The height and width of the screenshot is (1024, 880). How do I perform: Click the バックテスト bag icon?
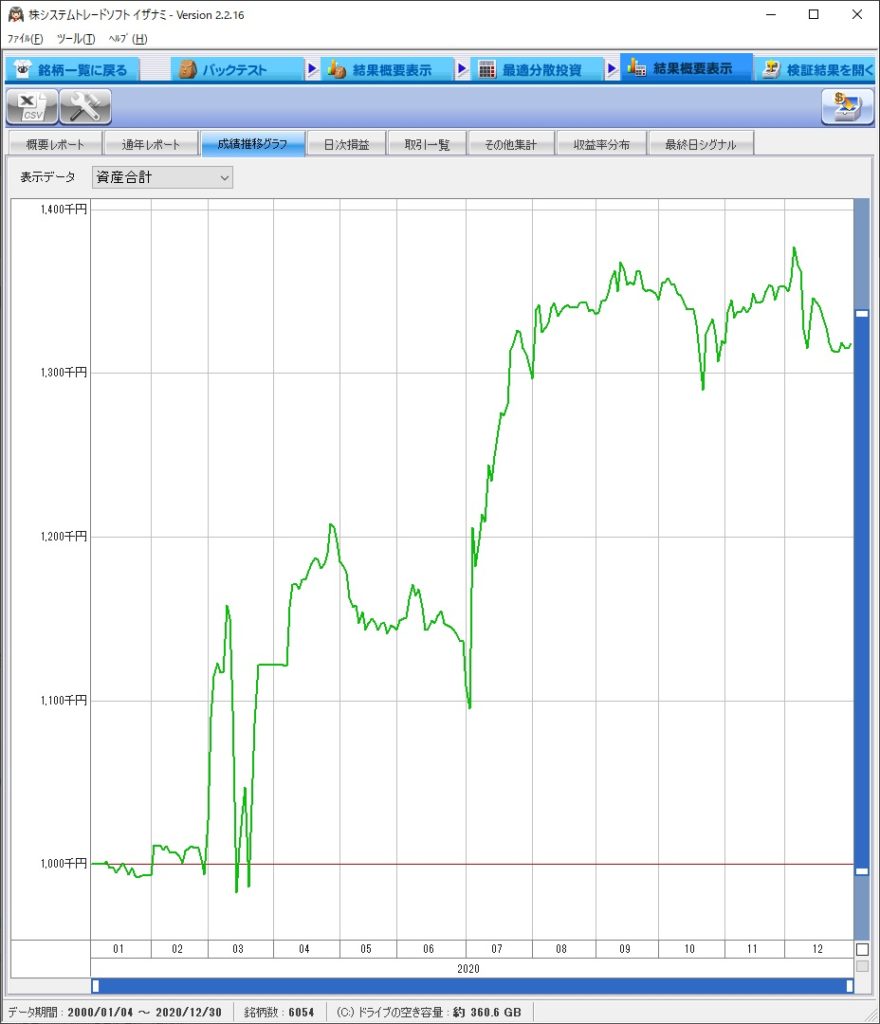[x=187, y=70]
